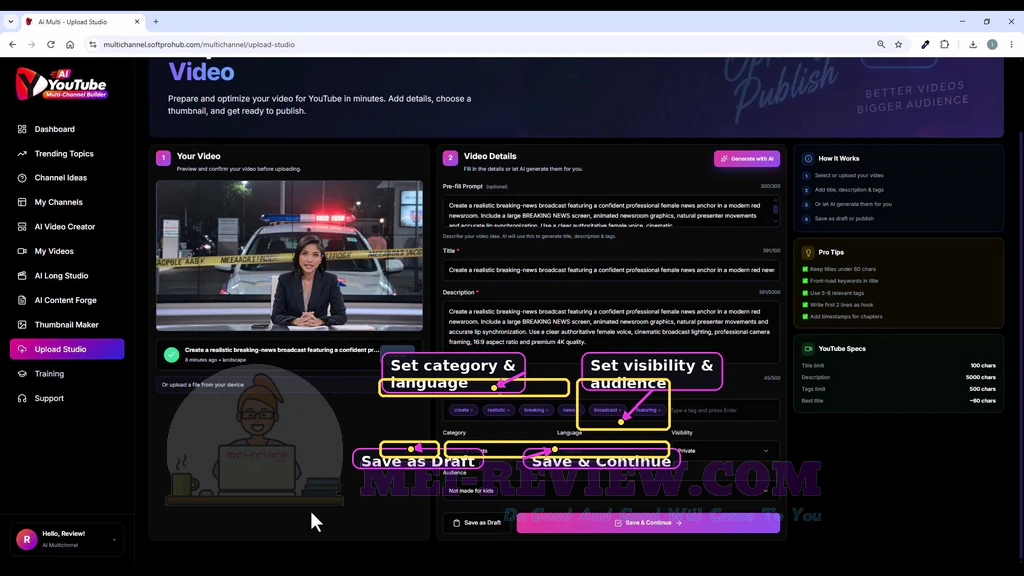Screen dimensions: 1024x576
Task: Open the Visibility dropdown set to Private
Action: tap(724, 451)
